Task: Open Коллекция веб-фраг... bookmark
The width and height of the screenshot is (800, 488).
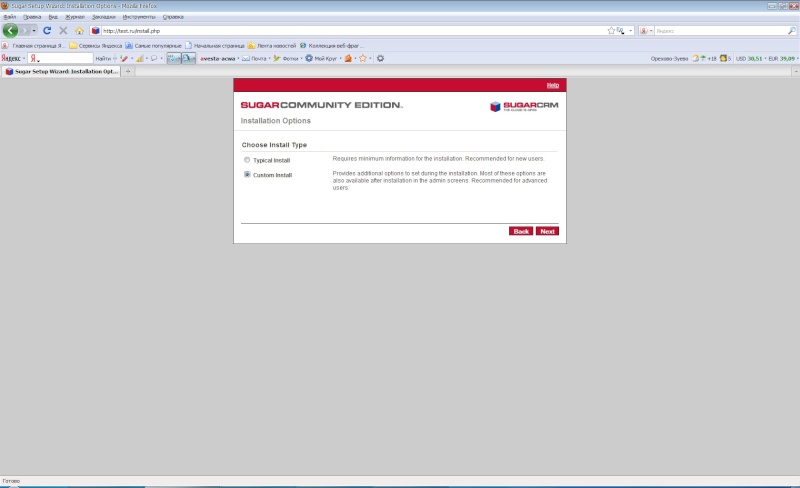Action: tap(331, 45)
